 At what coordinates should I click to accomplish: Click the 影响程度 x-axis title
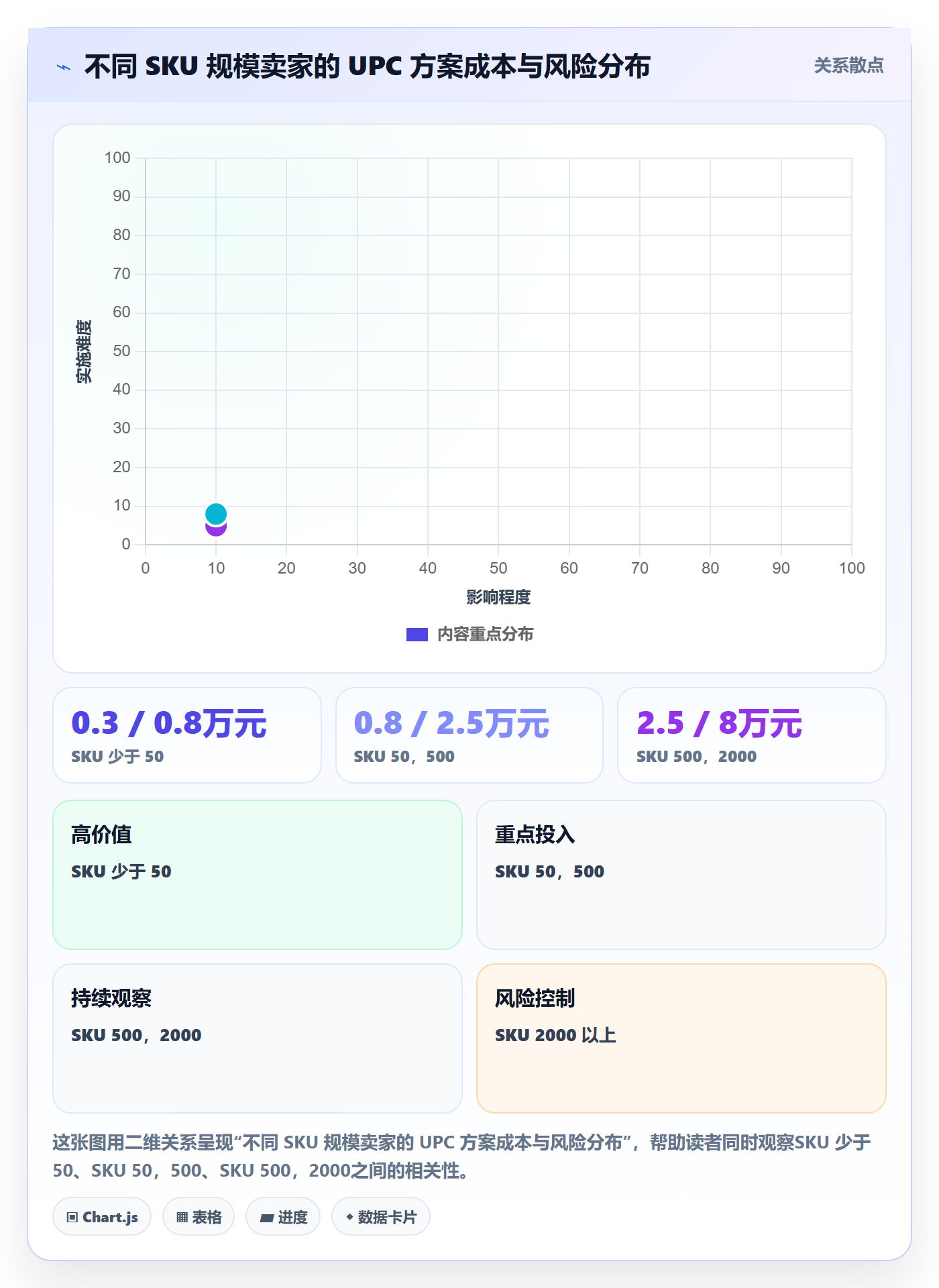(x=498, y=597)
